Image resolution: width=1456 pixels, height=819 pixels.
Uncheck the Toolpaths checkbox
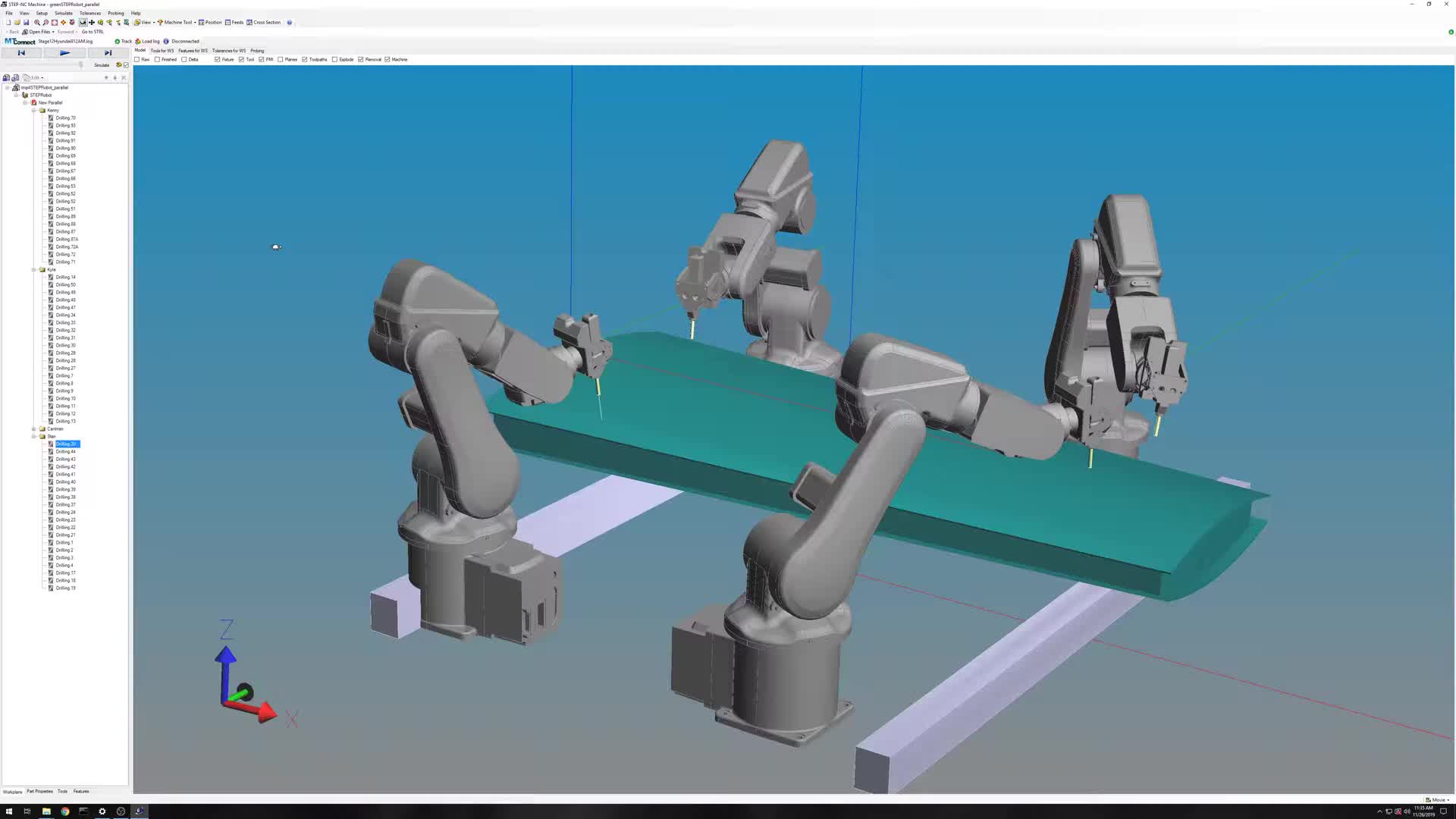pyautogui.click(x=304, y=59)
